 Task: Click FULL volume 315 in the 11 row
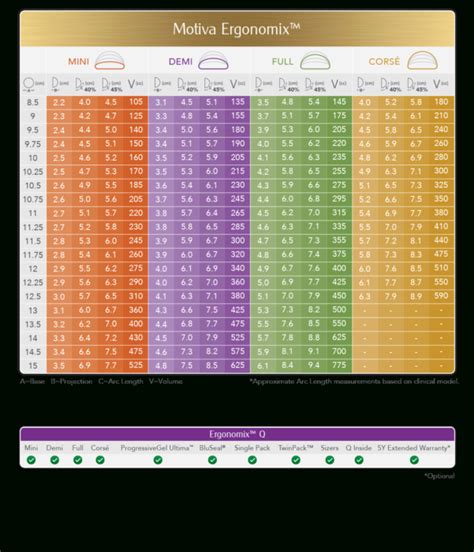339,213
